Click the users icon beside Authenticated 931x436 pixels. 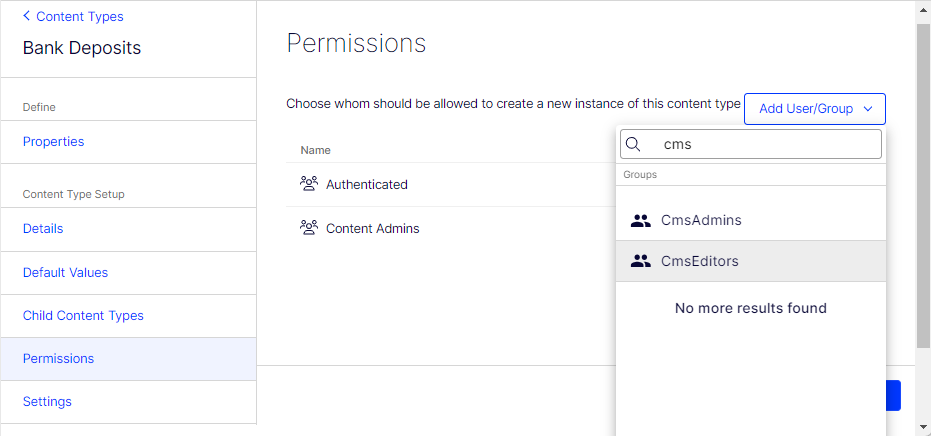point(308,184)
